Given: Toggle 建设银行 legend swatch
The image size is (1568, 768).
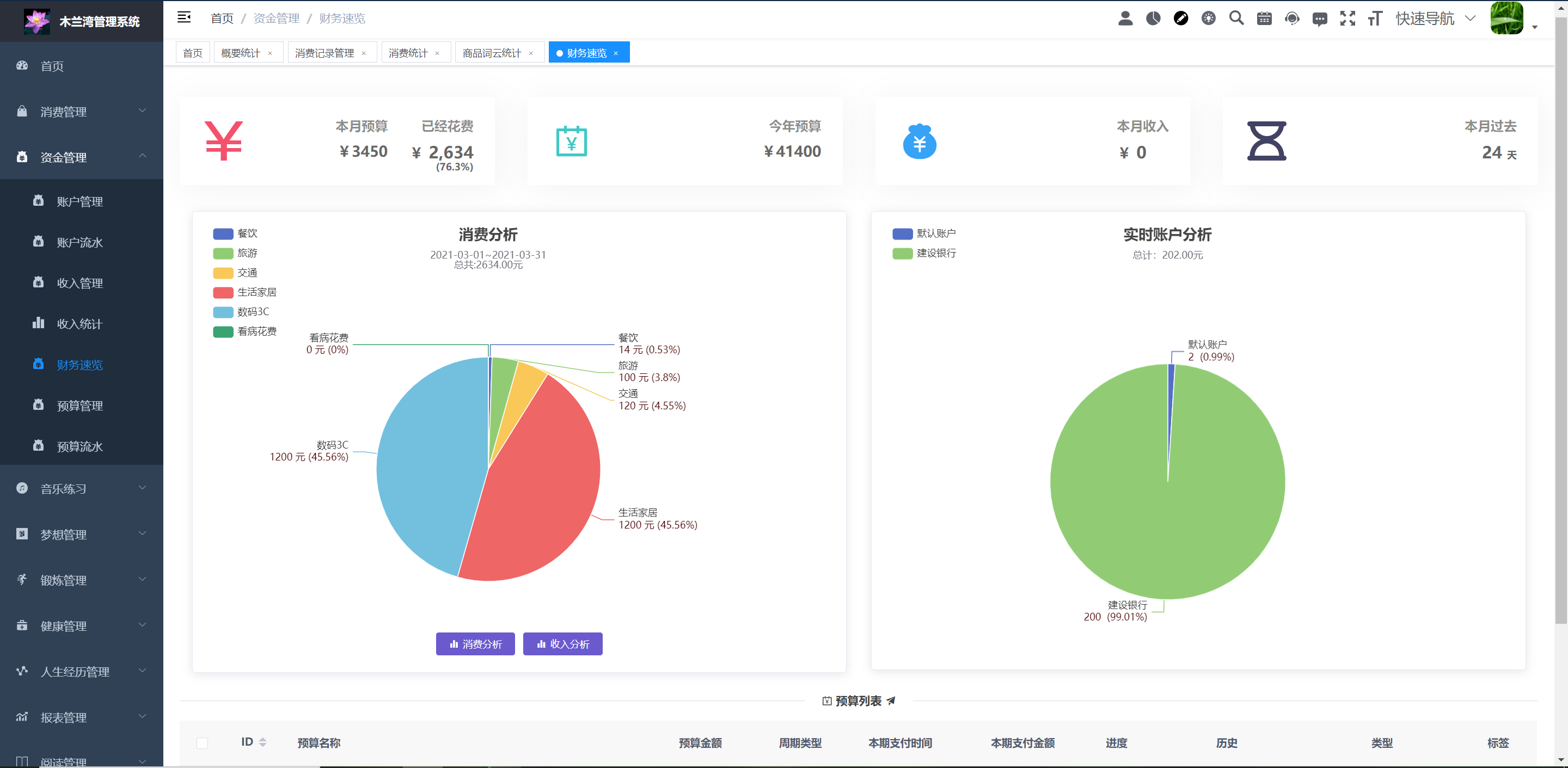Looking at the screenshot, I should point(903,253).
